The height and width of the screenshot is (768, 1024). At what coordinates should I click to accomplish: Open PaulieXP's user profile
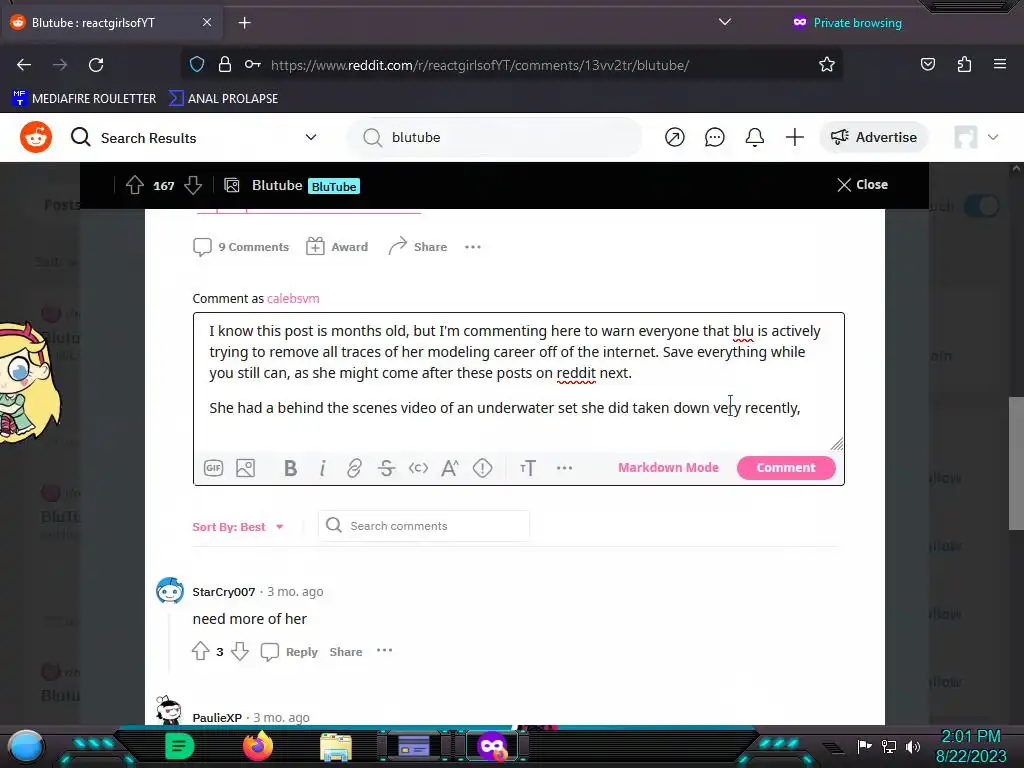pyautogui.click(x=217, y=718)
